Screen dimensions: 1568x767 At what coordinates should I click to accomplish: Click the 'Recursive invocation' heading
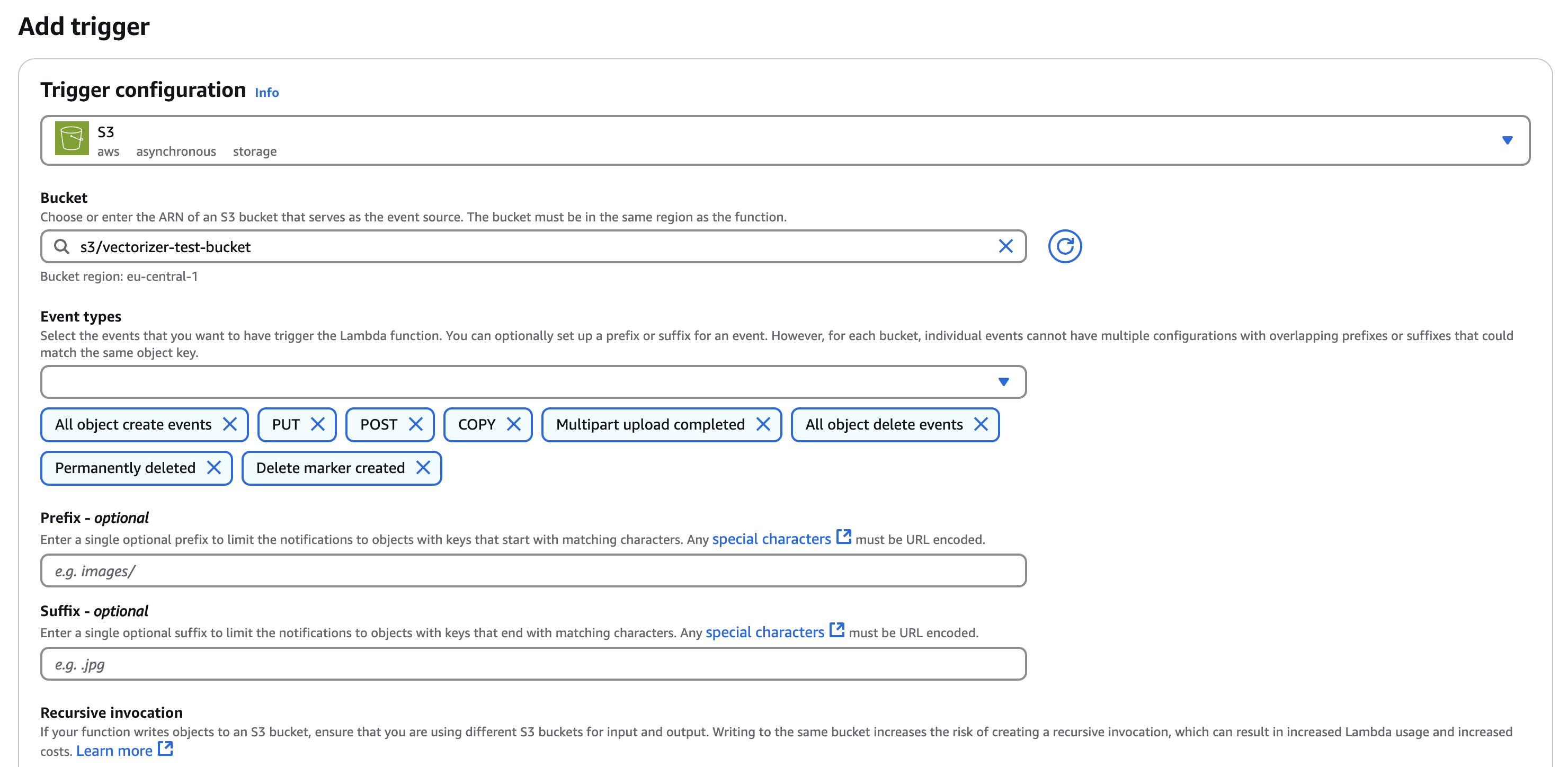[111, 713]
